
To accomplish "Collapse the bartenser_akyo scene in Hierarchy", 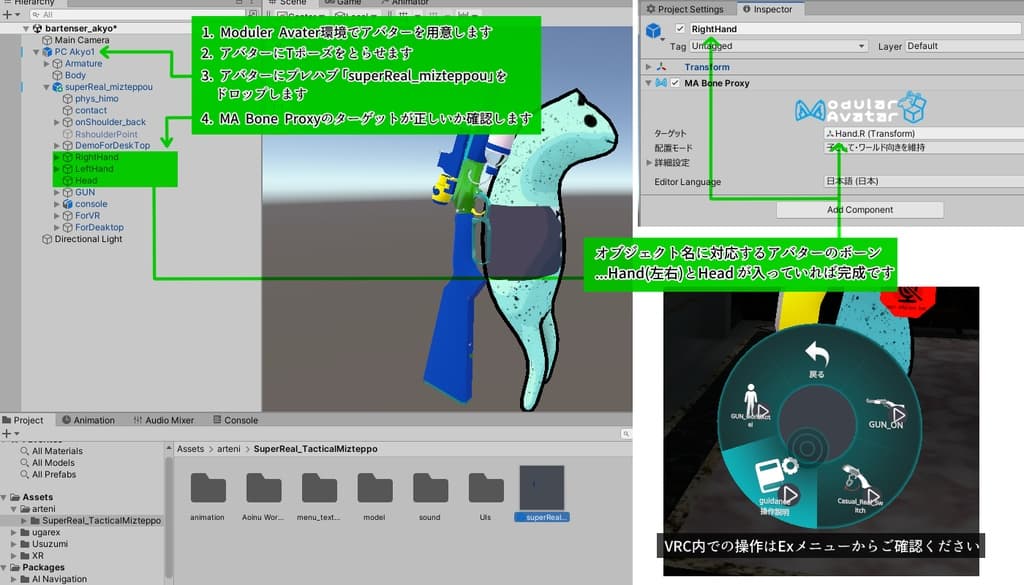I will click(26, 29).
